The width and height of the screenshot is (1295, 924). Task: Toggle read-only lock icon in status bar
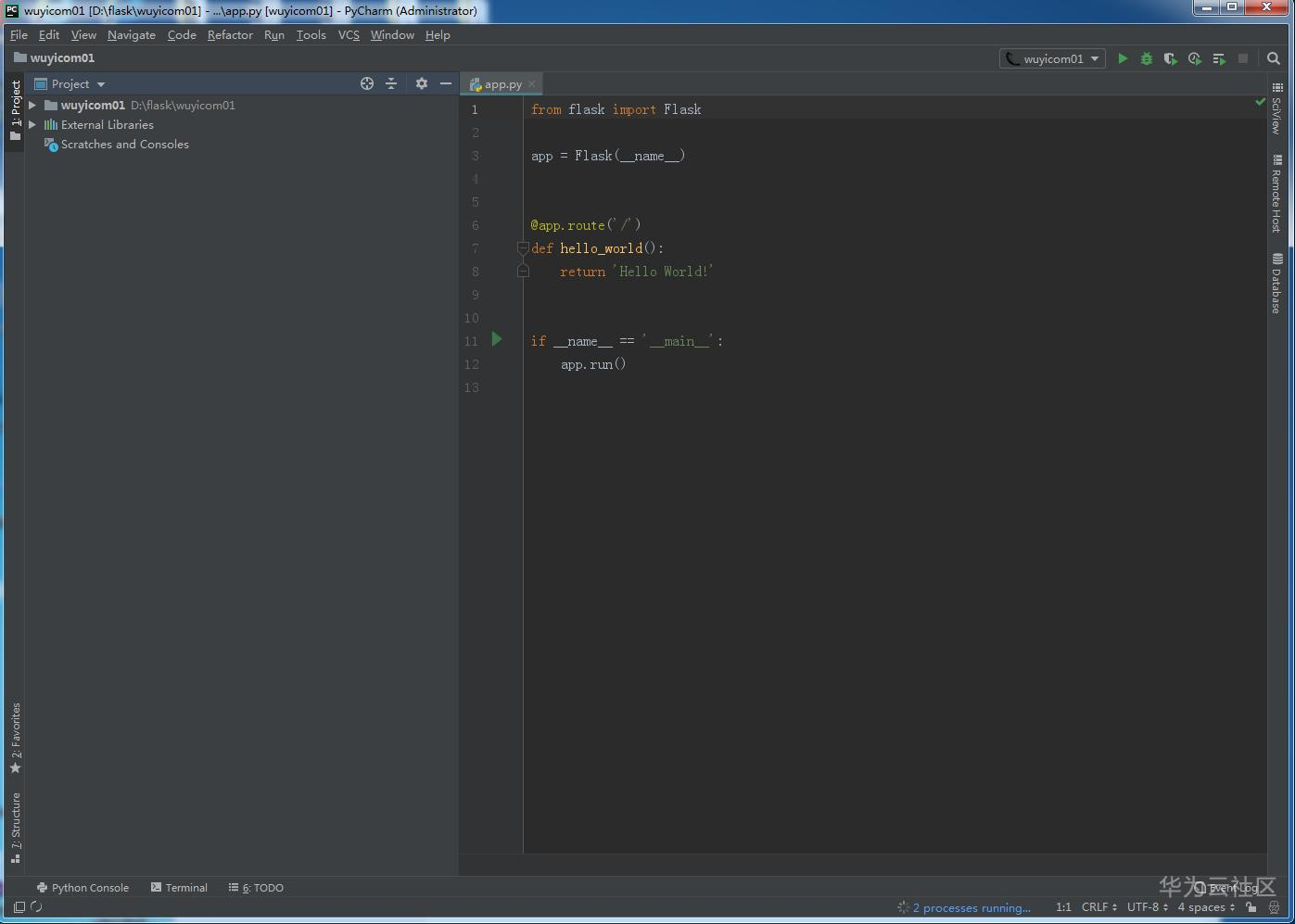tap(1251, 907)
